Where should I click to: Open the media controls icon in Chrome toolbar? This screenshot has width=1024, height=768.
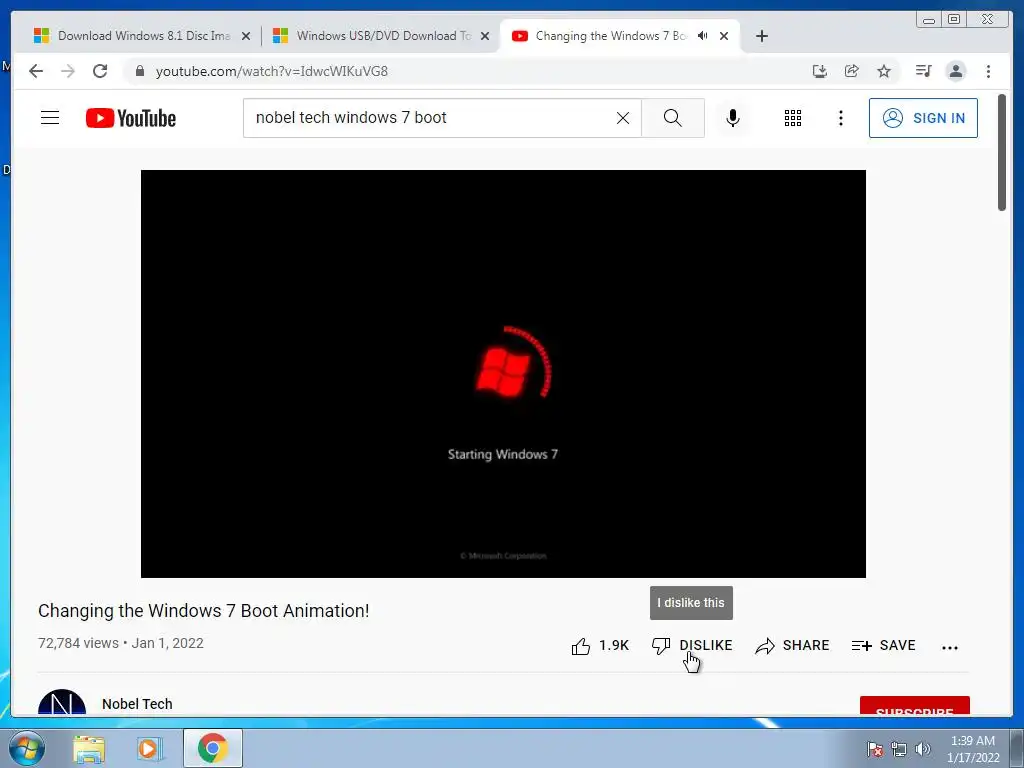coord(923,71)
